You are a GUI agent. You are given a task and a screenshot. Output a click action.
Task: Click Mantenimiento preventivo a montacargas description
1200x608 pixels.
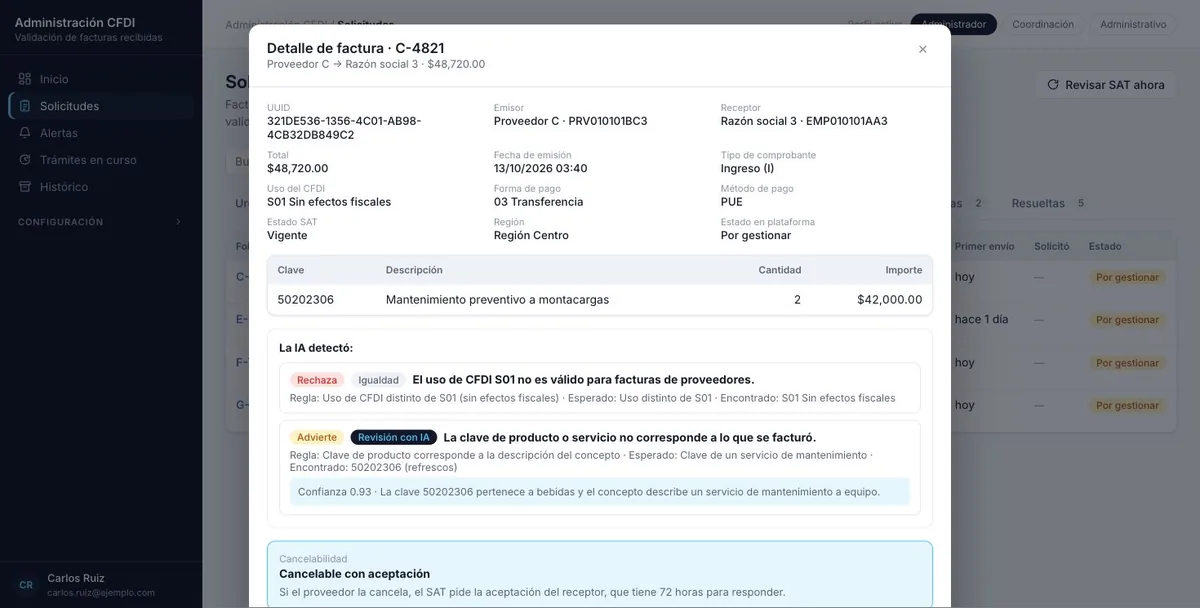coord(497,300)
